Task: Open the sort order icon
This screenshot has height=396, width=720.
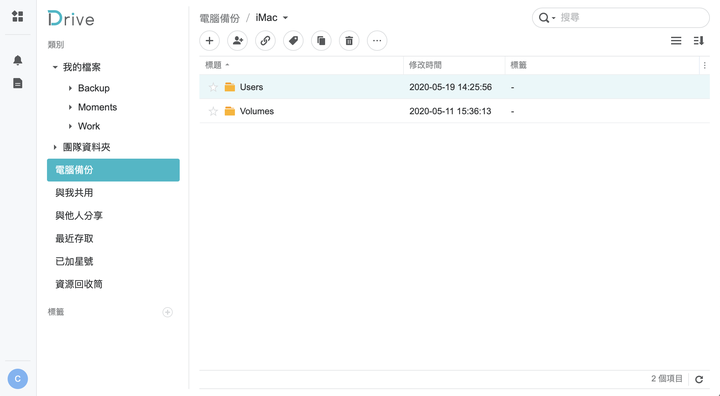Action: [698, 41]
